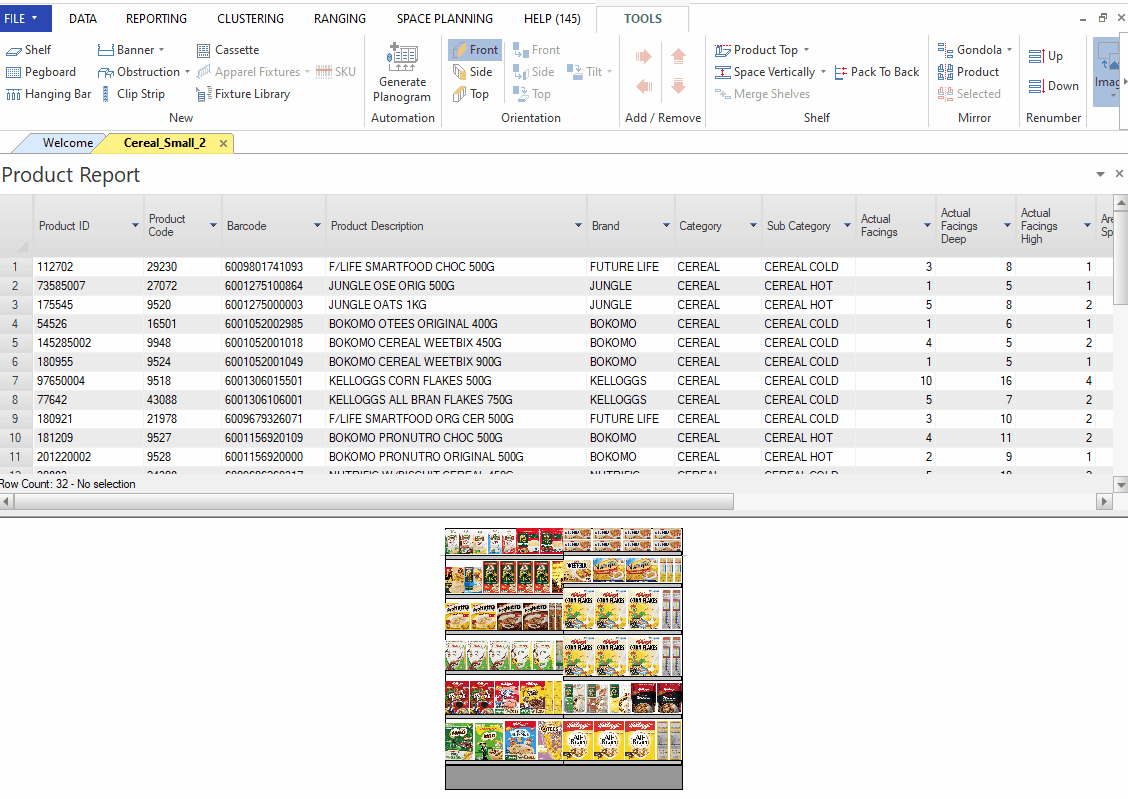1128x799 pixels.
Task: Click the KELLOGGS CORN FLAKES 500G cell
Action: point(456,380)
